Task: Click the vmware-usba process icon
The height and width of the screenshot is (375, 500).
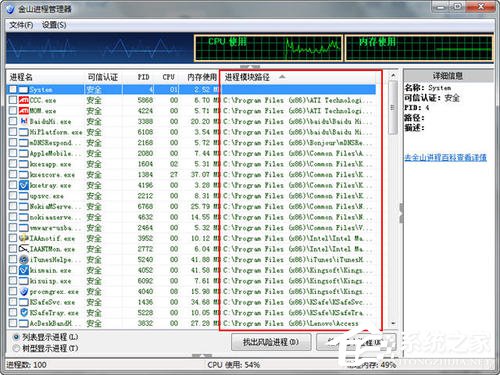Action: (24, 228)
